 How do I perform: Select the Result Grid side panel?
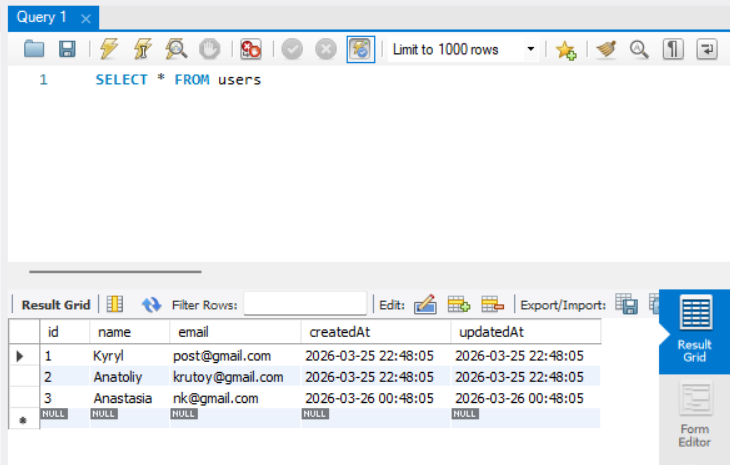[694, 332]
